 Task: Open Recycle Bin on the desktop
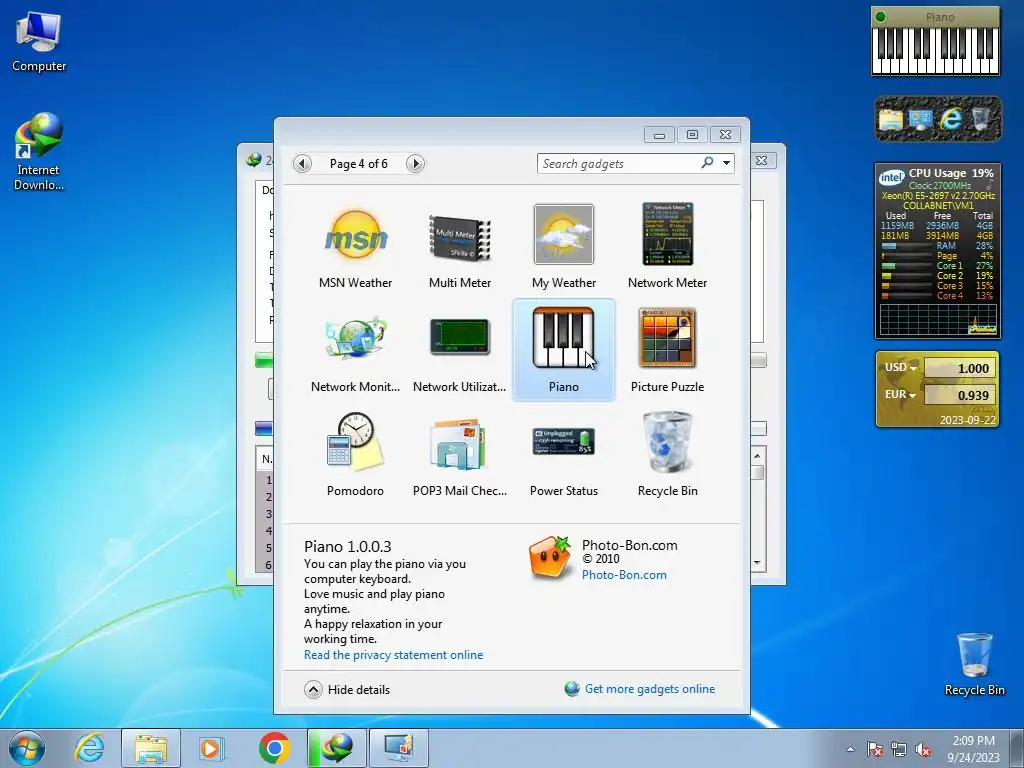coord(974,664)
